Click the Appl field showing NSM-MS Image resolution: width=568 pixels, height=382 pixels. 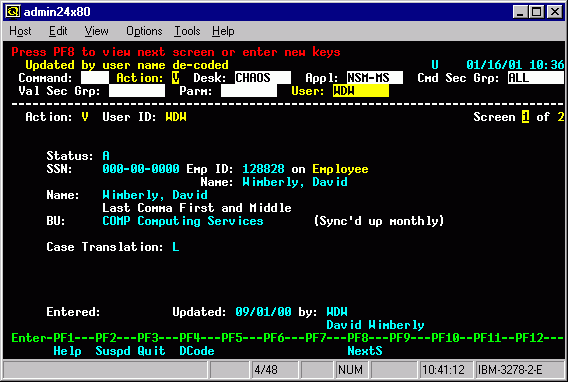pos(375,78)
